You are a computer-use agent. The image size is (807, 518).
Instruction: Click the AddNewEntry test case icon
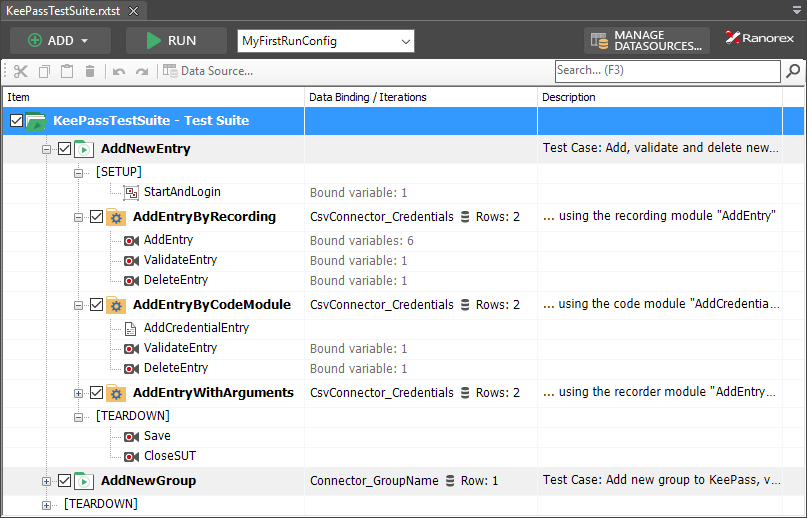point(84,149)
